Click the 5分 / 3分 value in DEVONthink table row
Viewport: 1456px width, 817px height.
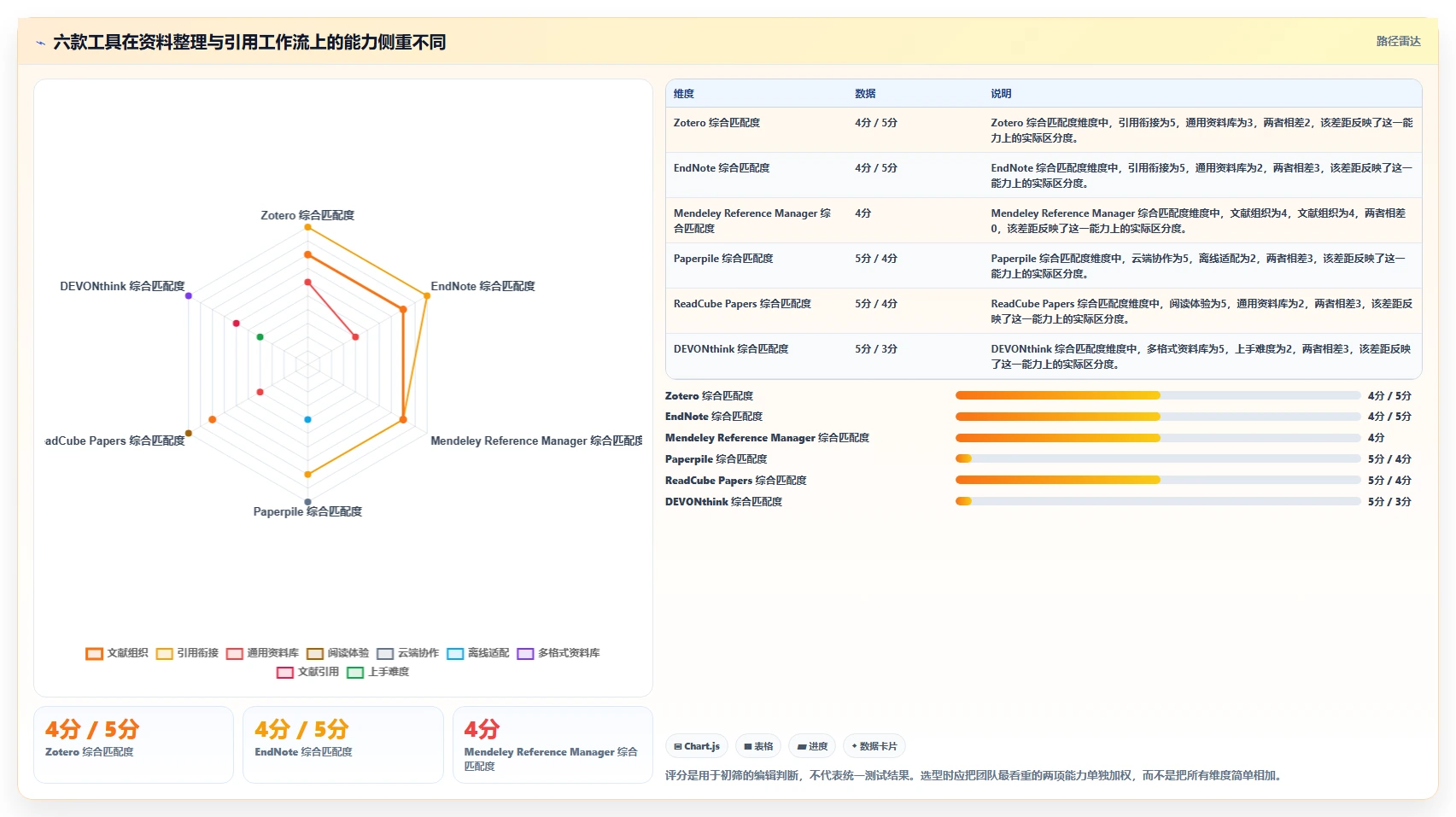click(x=876, y=349)
